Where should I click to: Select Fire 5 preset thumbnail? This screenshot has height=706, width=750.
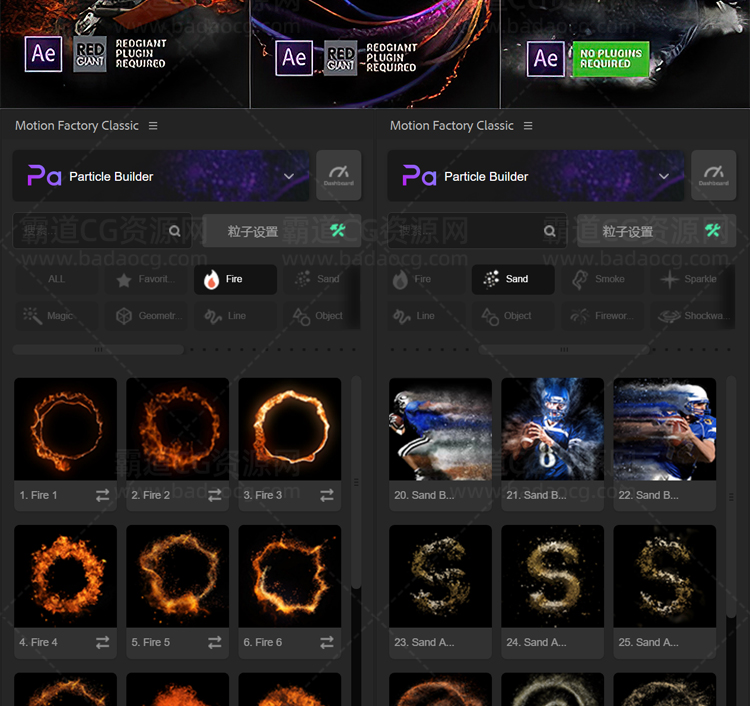pos(177,576)
